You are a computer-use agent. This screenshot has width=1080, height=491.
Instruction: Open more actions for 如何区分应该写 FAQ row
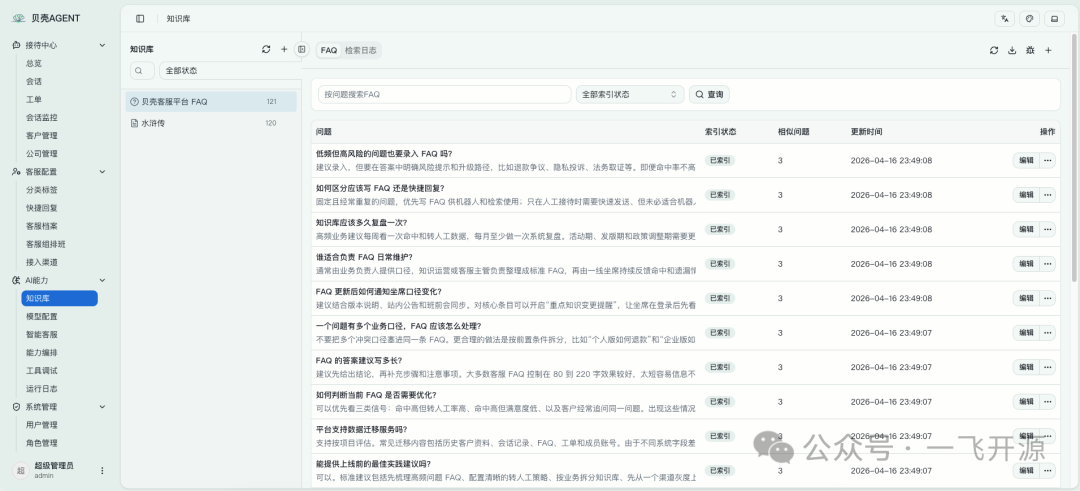(1048, 195)
